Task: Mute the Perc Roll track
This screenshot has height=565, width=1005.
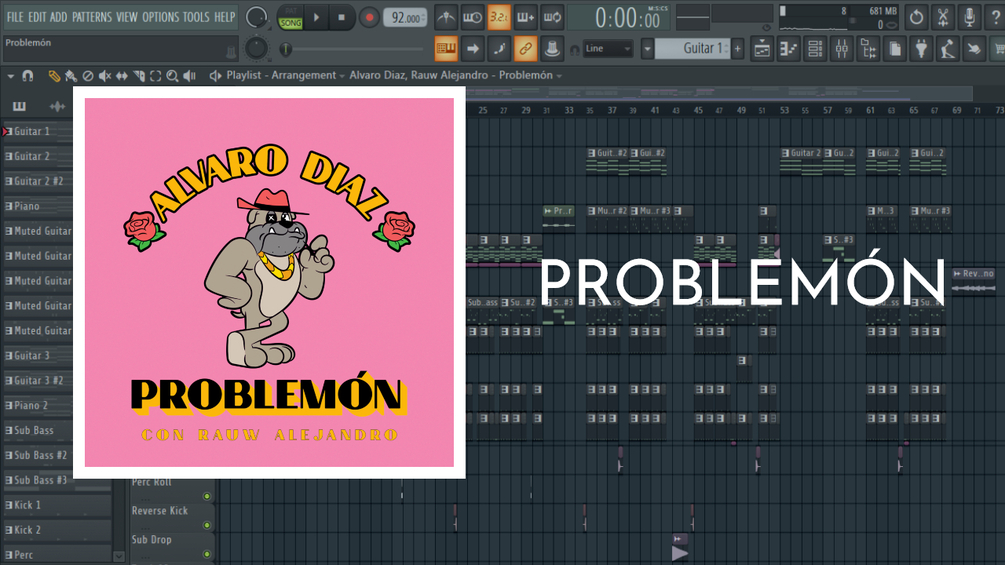Action: click(206, 496)
